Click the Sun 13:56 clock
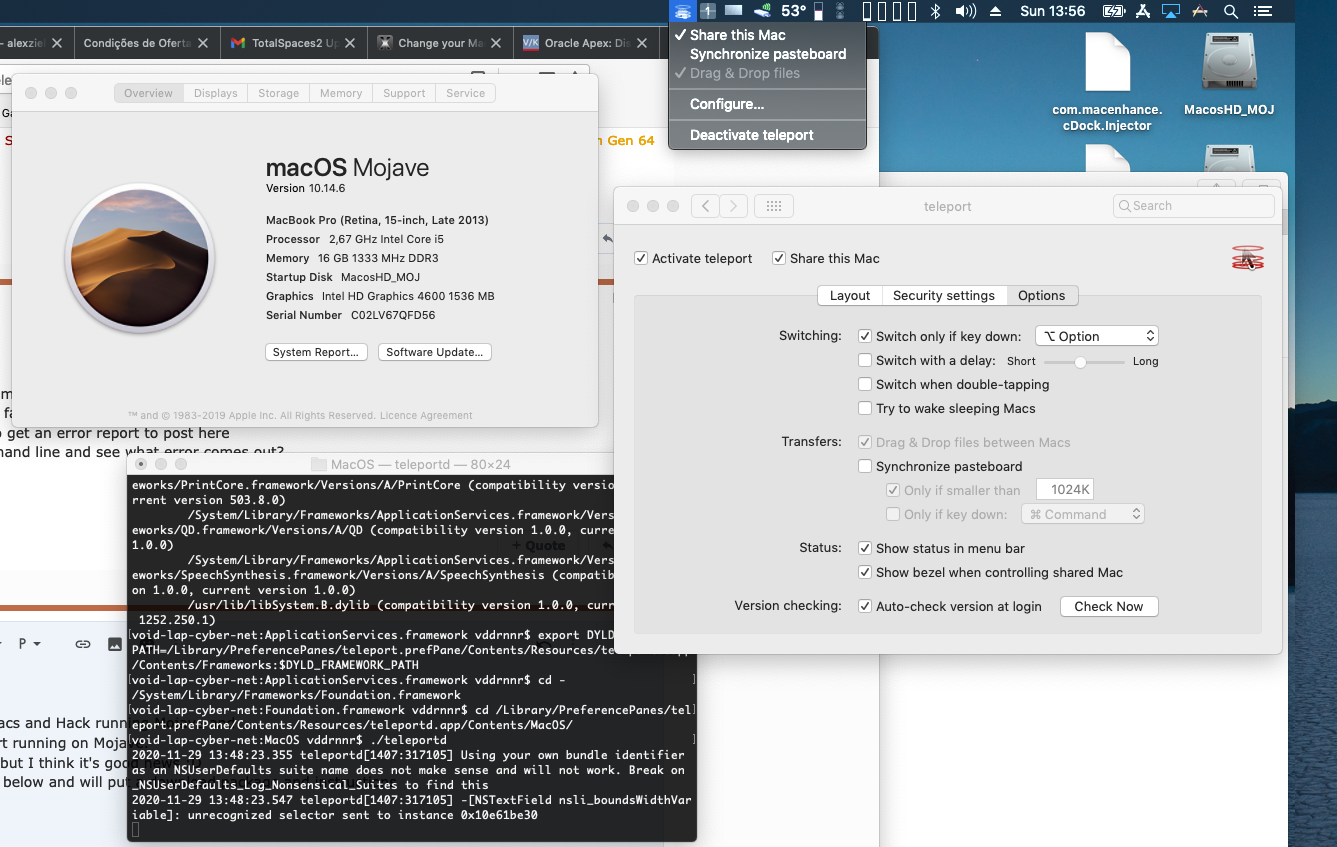Screen dimensions: 1337x847 (1052, 11)
